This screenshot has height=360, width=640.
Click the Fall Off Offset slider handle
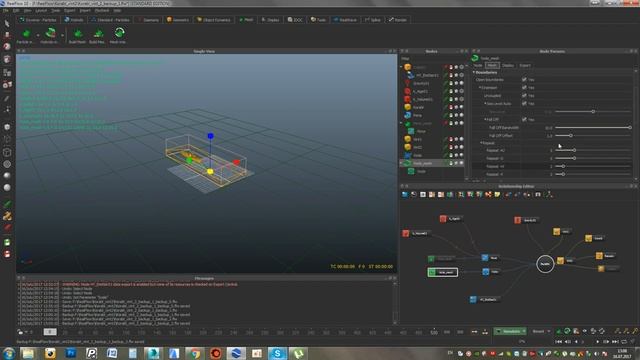571,135
